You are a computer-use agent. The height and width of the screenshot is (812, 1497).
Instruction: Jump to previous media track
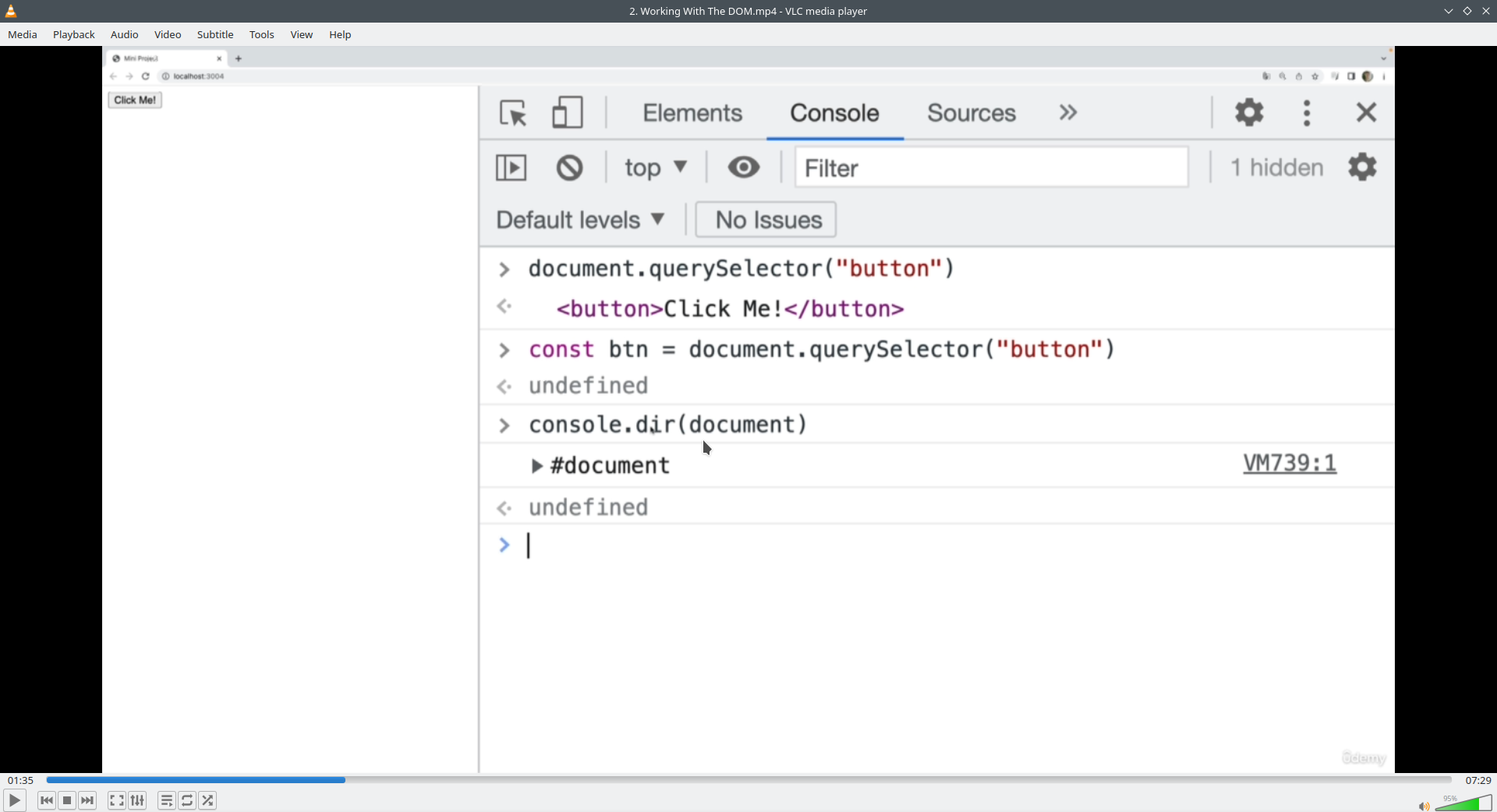coord(47,800)
